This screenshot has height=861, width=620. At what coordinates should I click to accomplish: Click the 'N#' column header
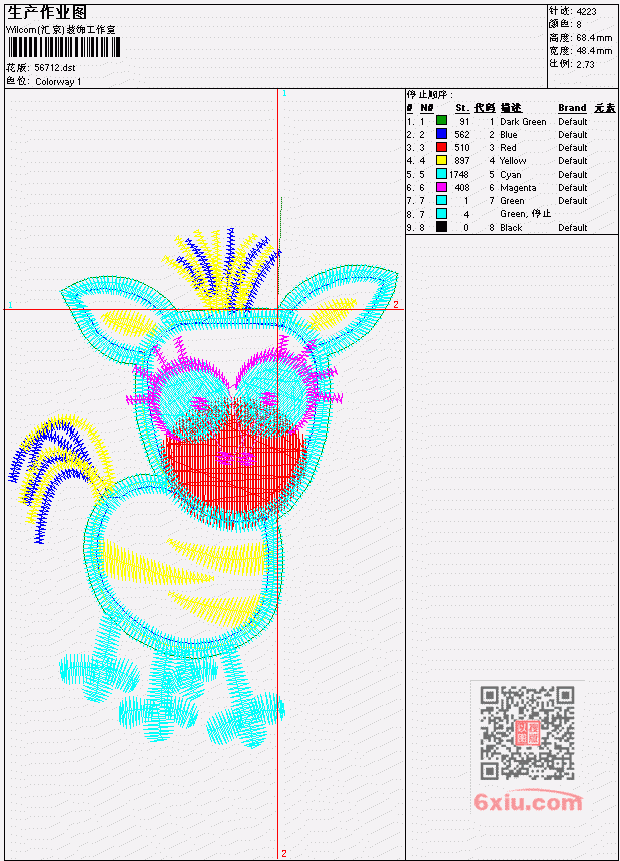427,108
